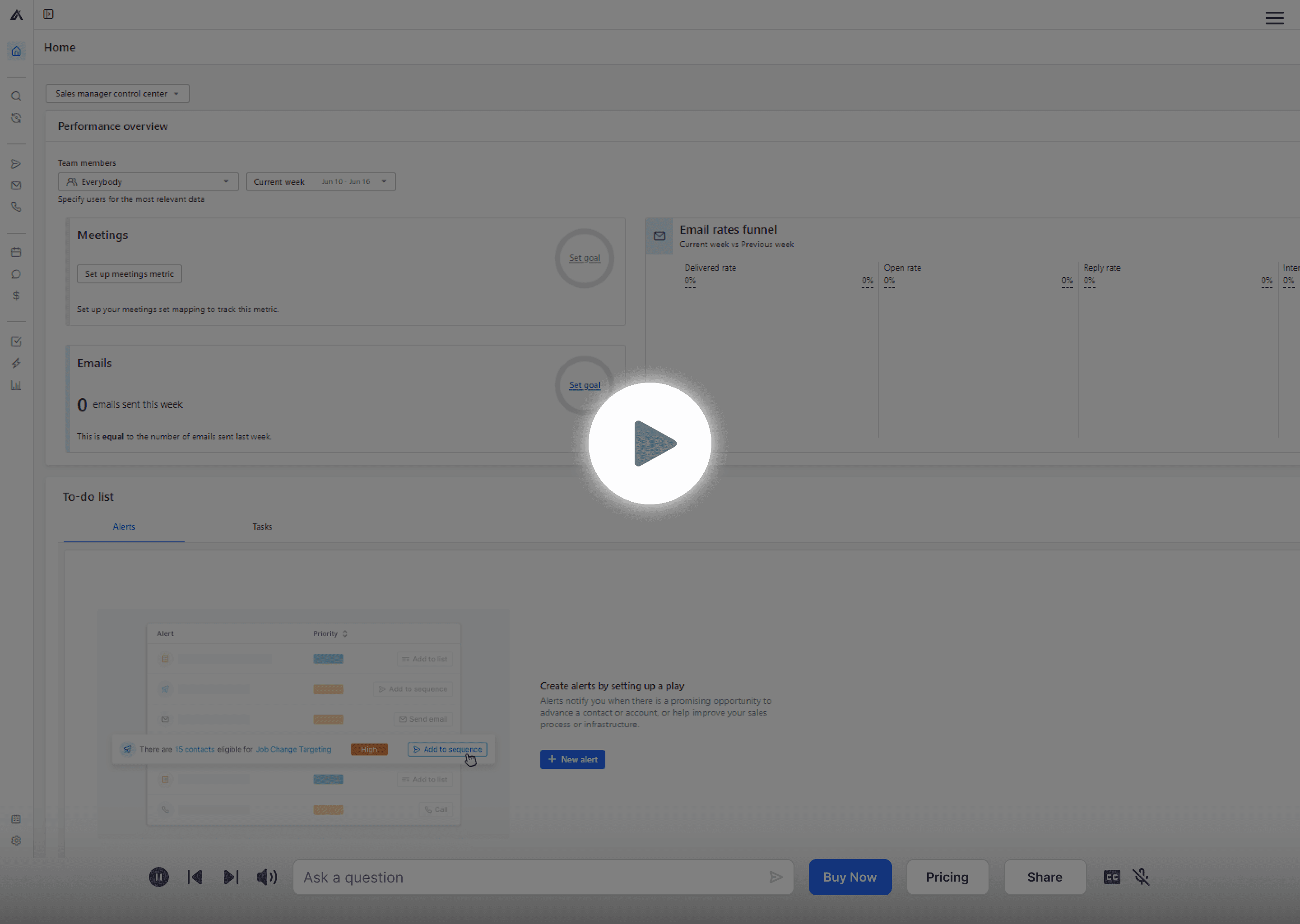1300x924 pixels.
Task: Go to the previous step
Action: (x=195, y=877)
